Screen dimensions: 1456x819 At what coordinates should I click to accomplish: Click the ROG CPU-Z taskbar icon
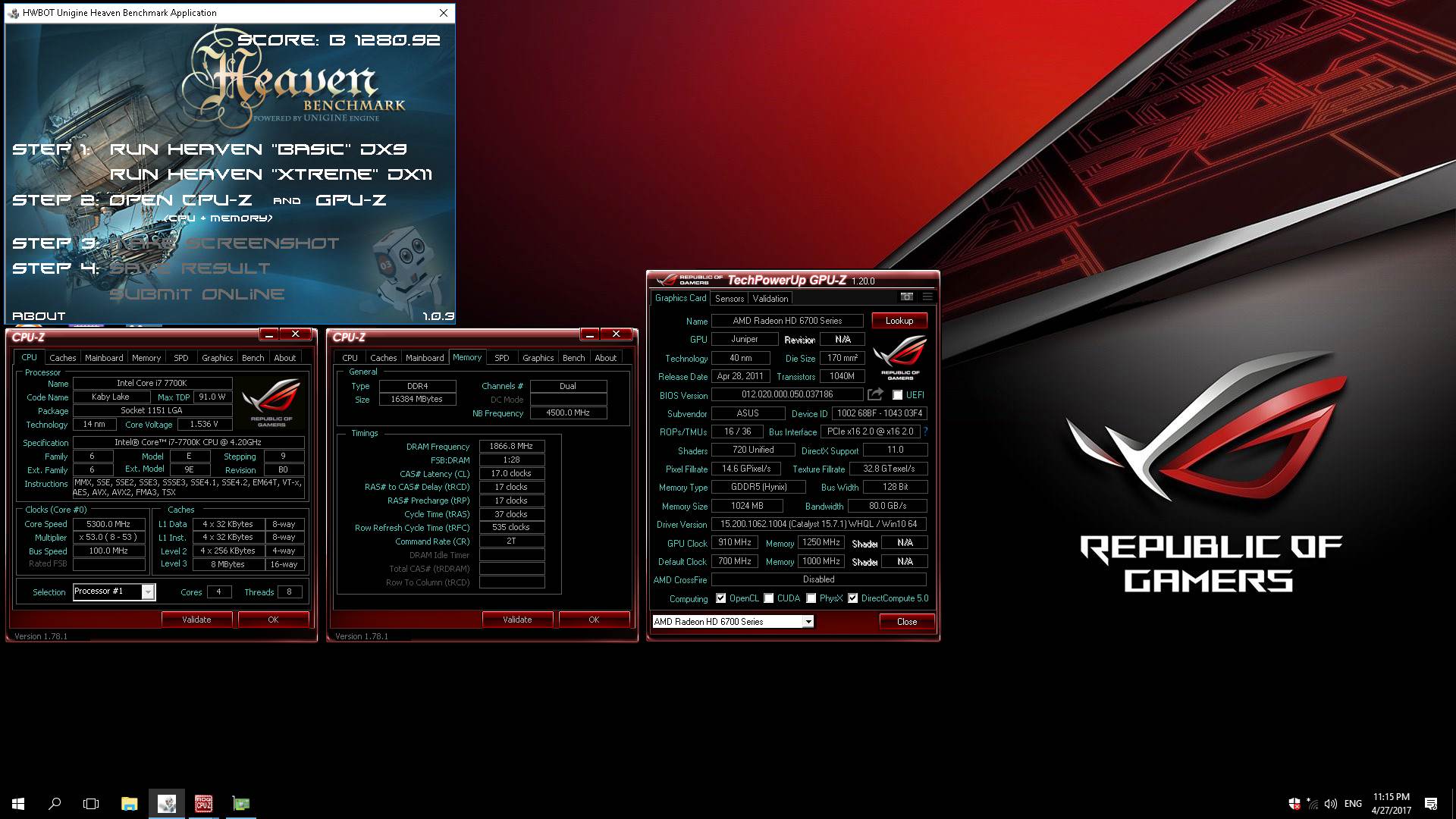pyautogui.click(x=203, y=803)
